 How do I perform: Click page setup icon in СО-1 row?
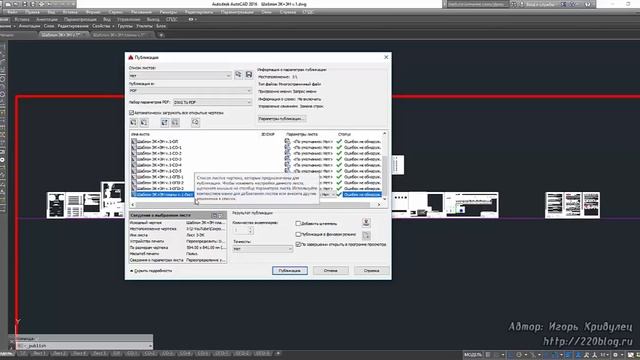click(x=287, y=147)
